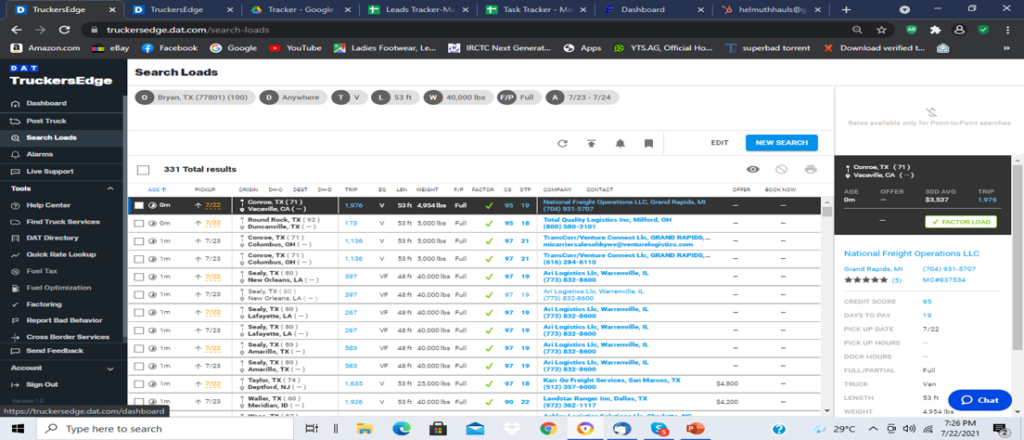
Task: Sort results by AGE column
Action: click(157, 189)
